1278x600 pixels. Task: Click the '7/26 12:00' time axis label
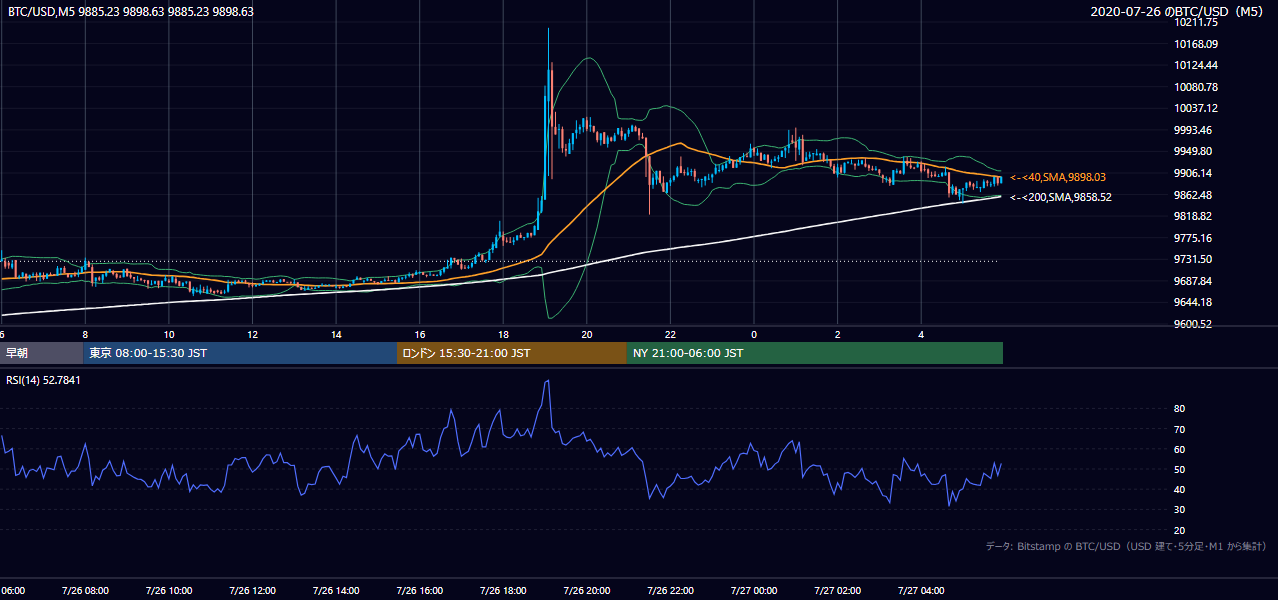click(252, 590)
